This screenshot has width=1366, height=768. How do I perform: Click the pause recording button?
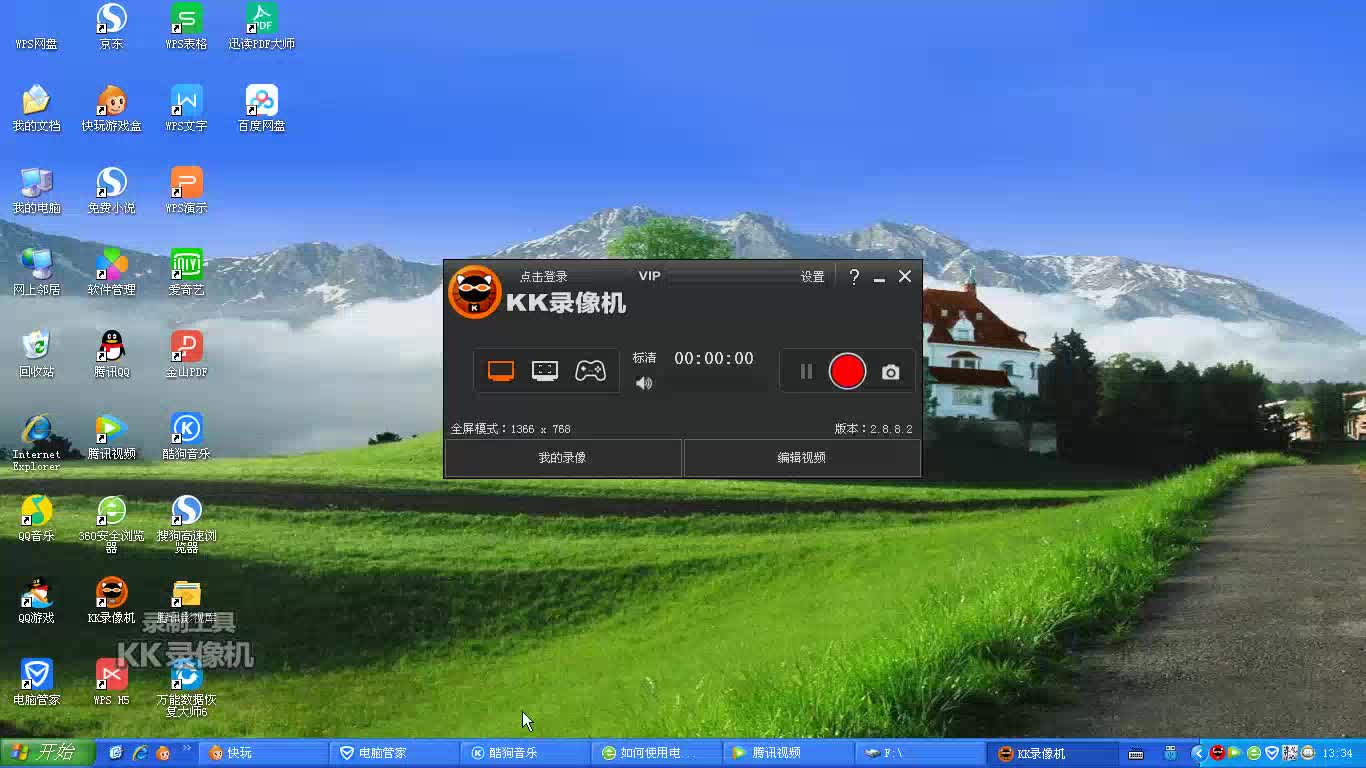807,371
